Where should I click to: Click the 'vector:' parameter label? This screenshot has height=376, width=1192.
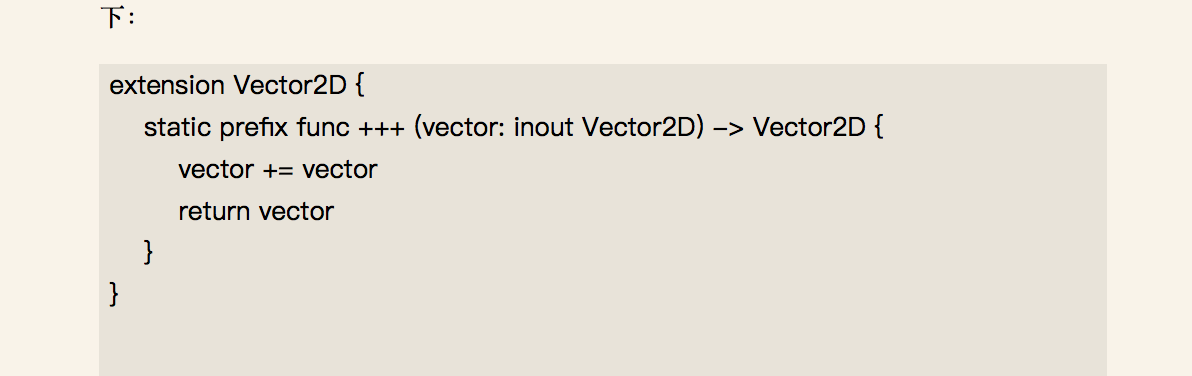[464, 127]
